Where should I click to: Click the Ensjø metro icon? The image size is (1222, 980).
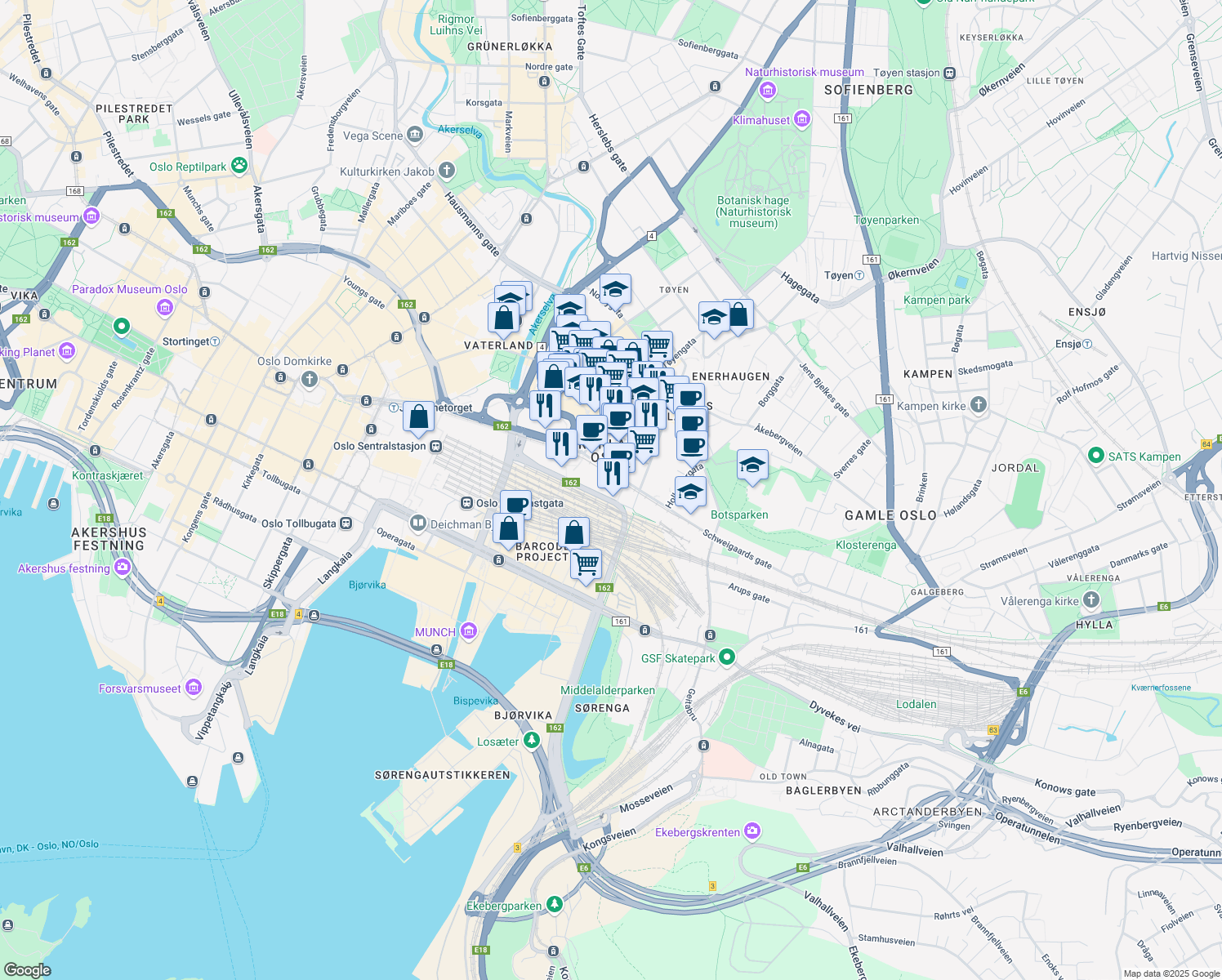point(1087,344)
